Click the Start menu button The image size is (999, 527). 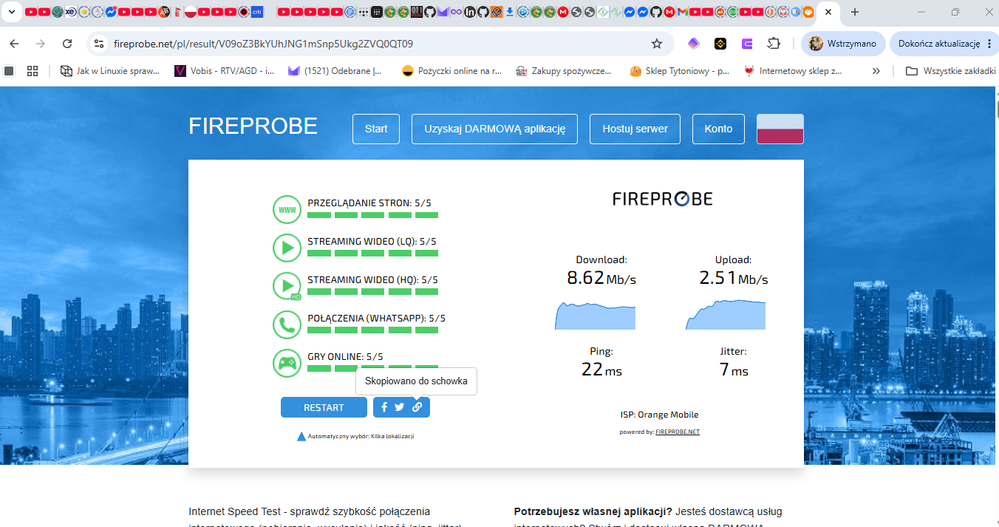point(376,129)
